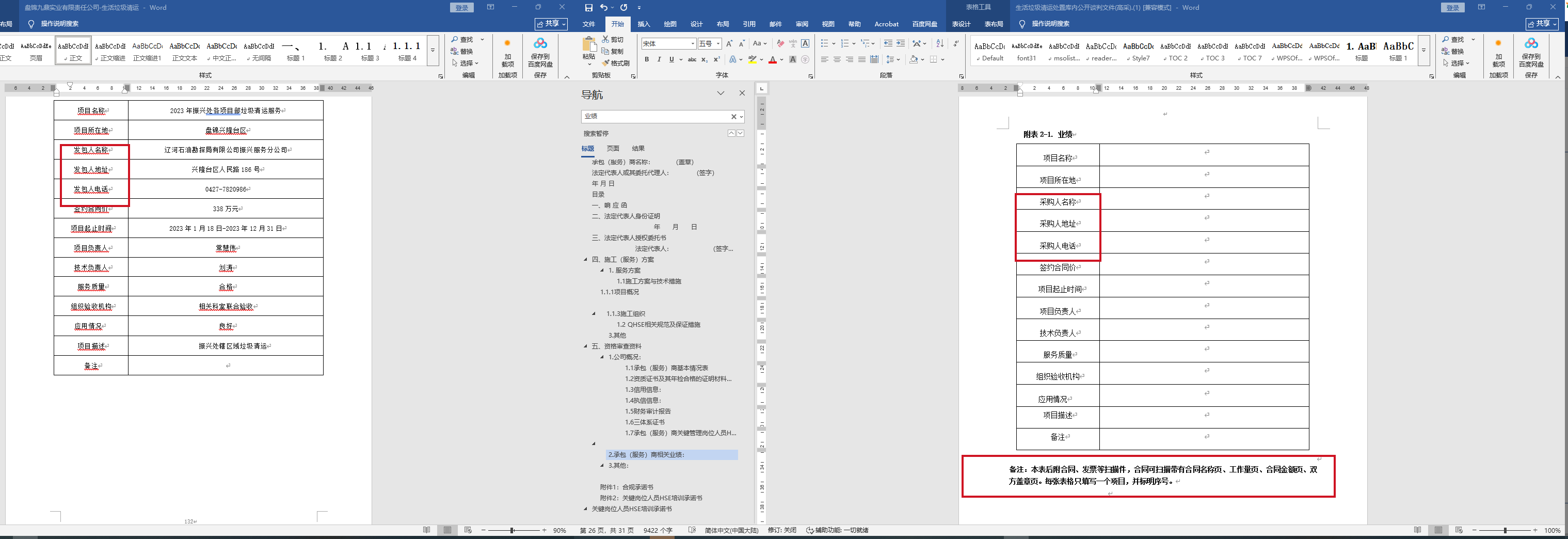Image resolution: width=1568 pixels, height=539 pixels.
Task: Switch to the 页面 (Pages) tab in navigation pane
Action: click(613, 149)
